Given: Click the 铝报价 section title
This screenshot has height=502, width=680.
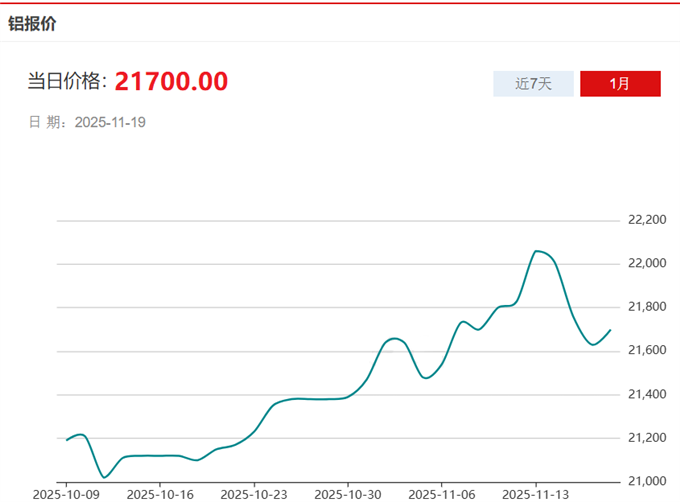Looking at the screenshot, I should point(33,23).
